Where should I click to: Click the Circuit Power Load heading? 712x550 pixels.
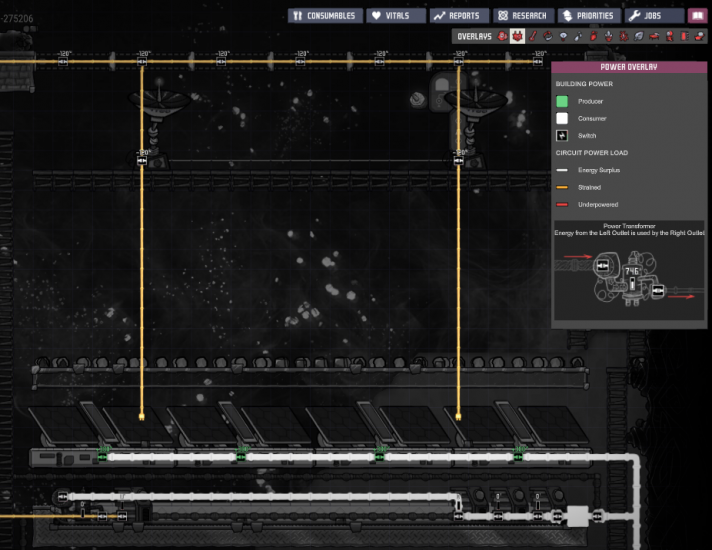tap(592, 153)
